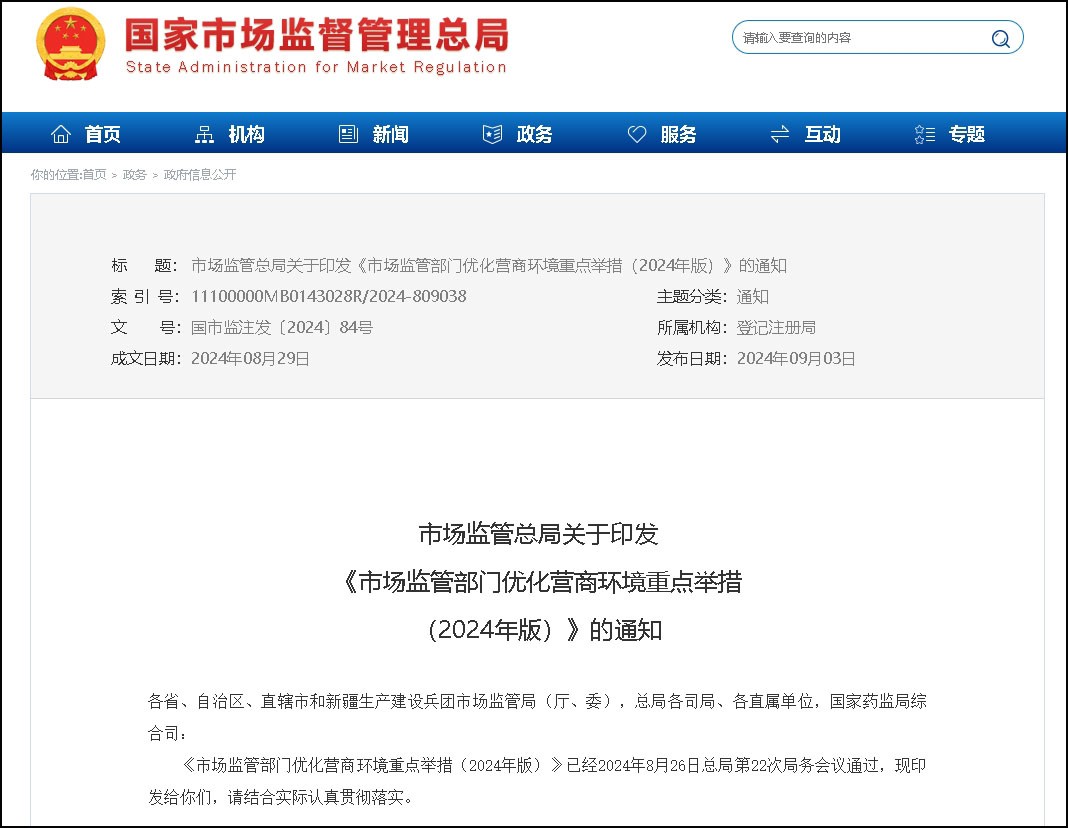
Task: Open the 服务 navigation section
Action: (x=678, y=134)
